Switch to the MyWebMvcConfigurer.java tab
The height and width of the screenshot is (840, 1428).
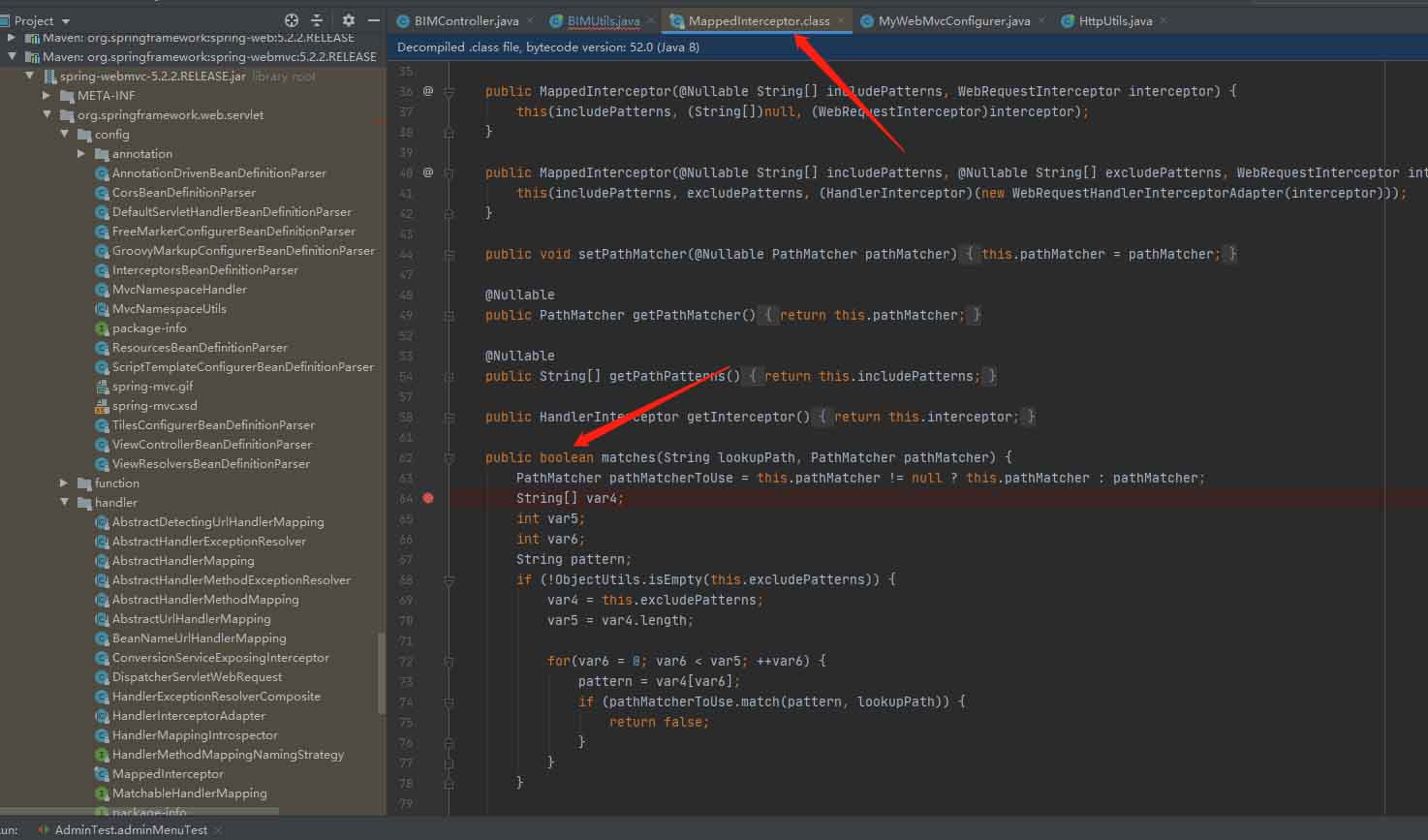(x=951, y=18)
